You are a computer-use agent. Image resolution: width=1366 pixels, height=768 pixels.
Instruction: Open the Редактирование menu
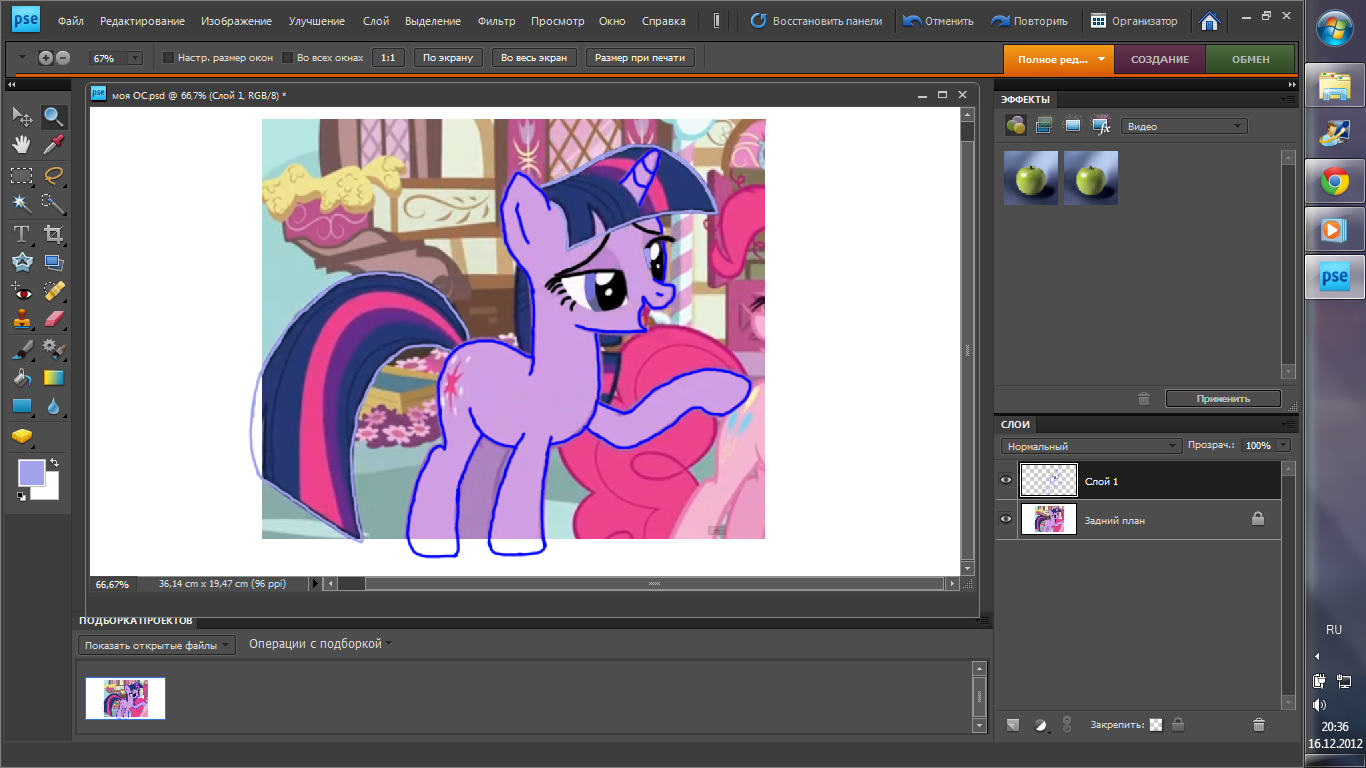point(143,21)
